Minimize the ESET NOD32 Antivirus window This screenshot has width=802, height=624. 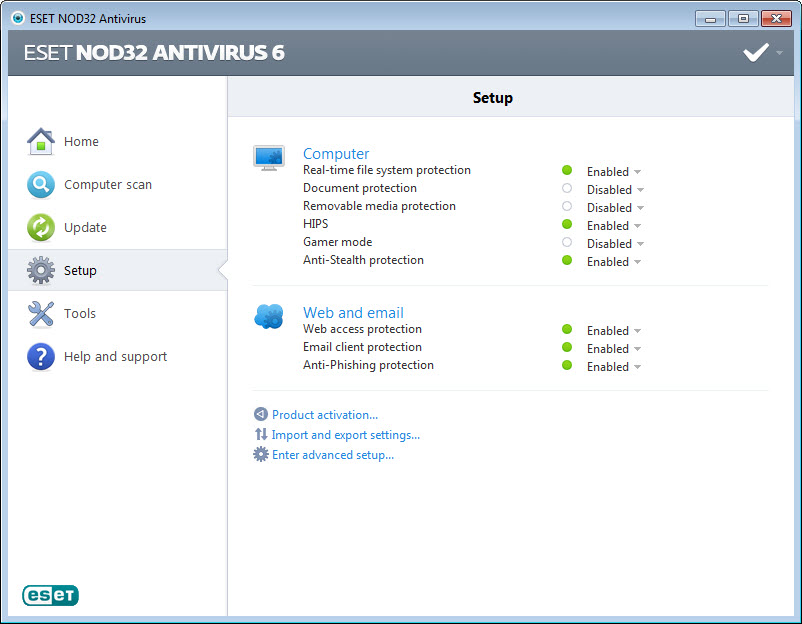pyautogui.click(x=710, y=19)
